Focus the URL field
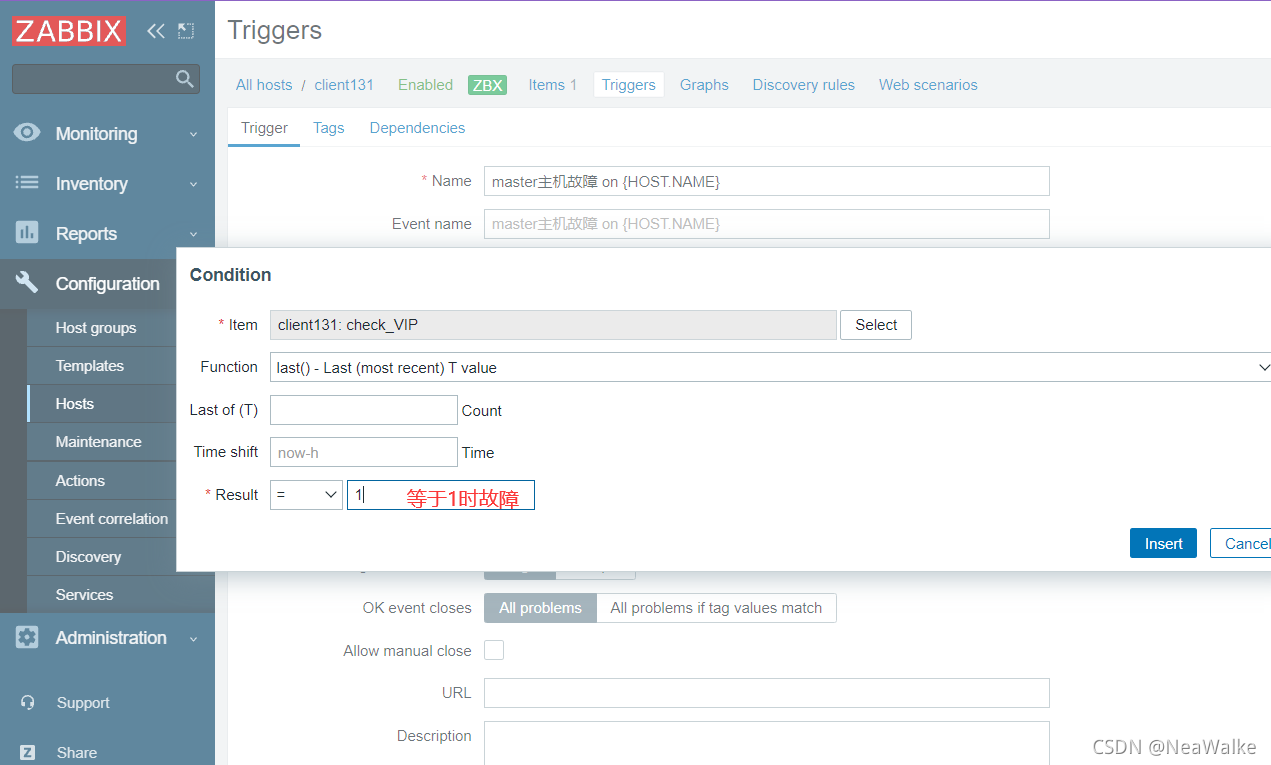This screenshot has height=765, width=1271. [767, 693]
